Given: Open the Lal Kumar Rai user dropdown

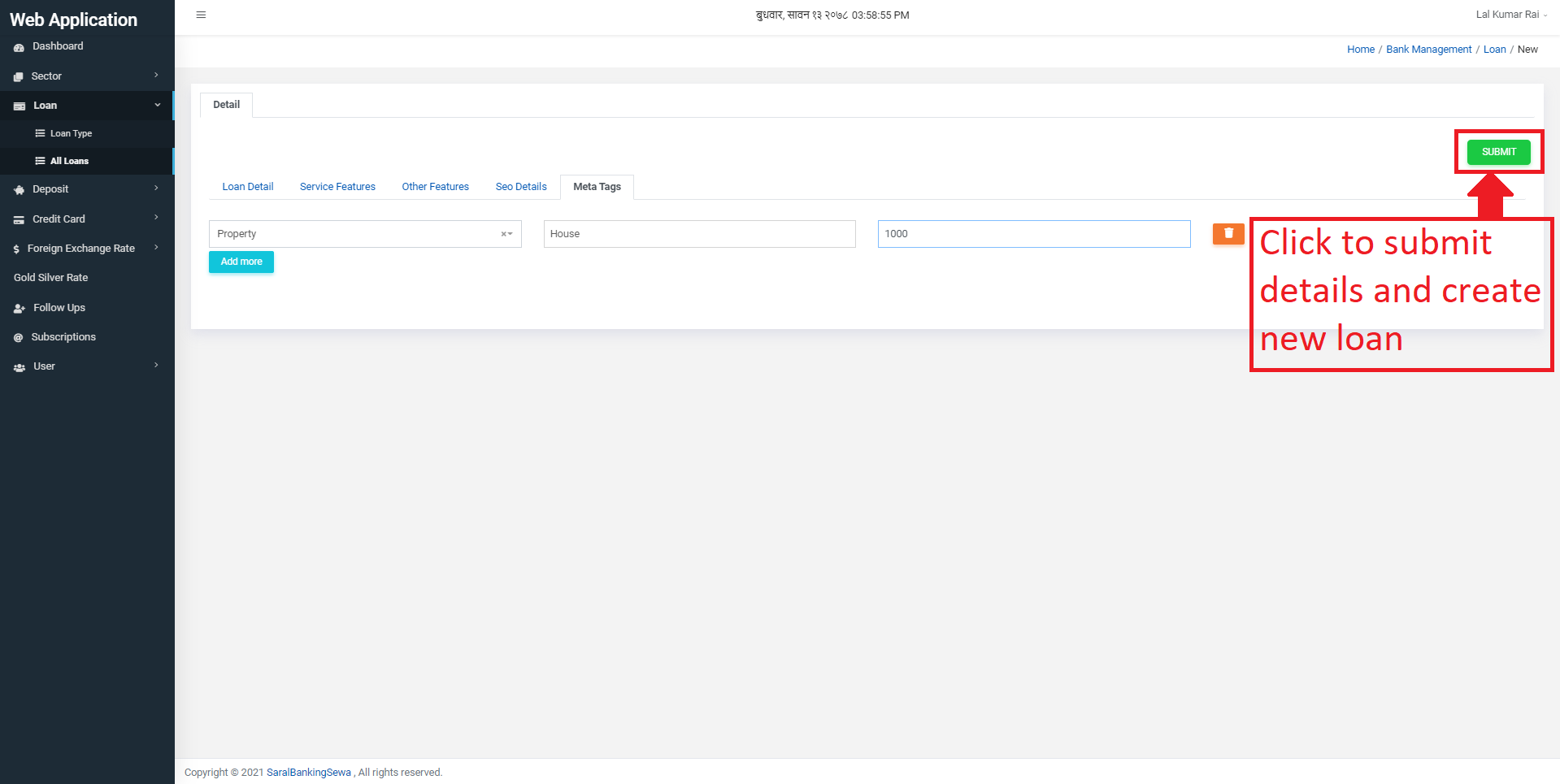Looking at the screenshot, I should pos(1511,15).
